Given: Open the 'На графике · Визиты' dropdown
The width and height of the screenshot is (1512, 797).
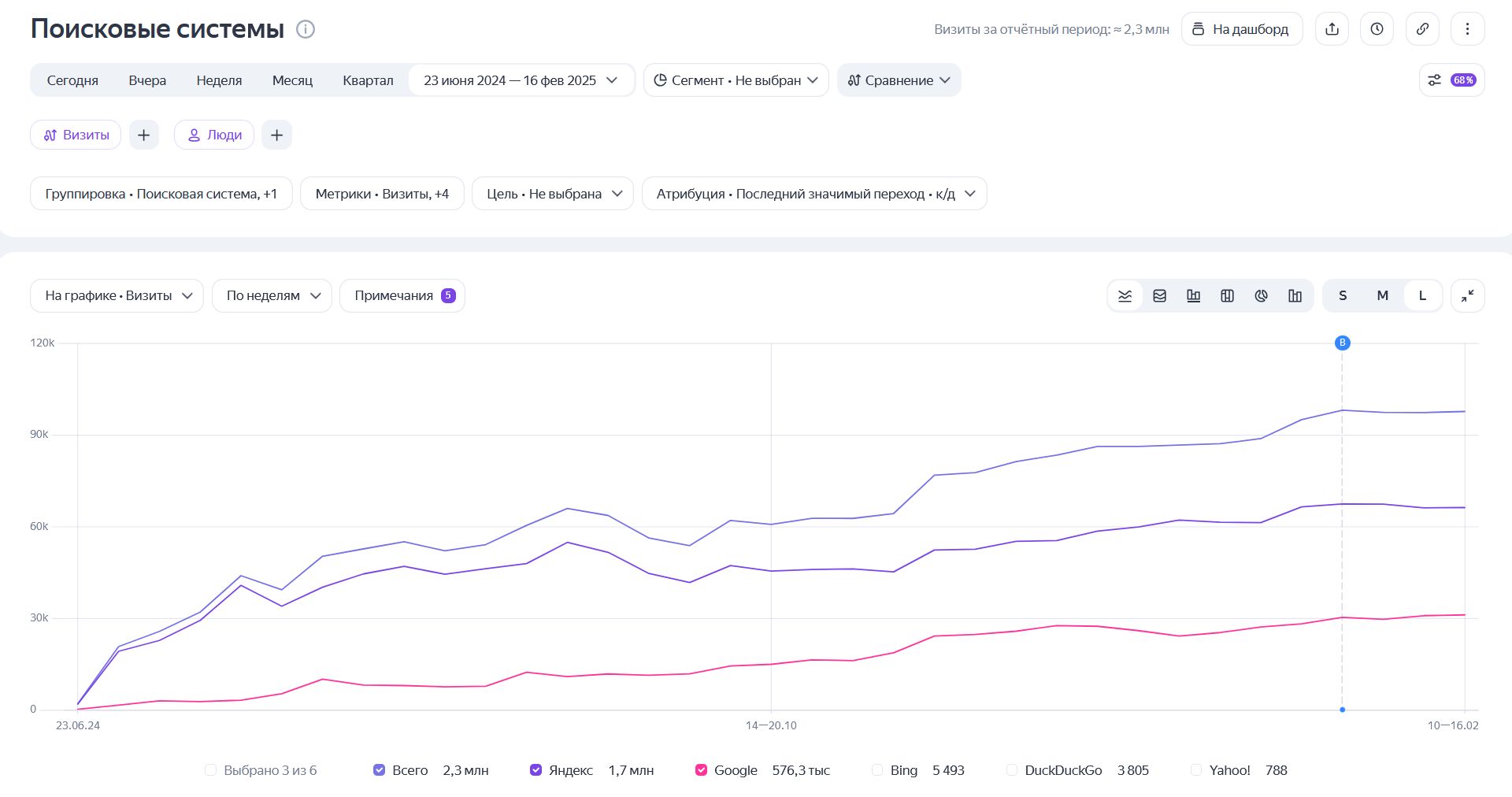Looking at the screenshot, I should pyautogui.click(x=117, y=296).
